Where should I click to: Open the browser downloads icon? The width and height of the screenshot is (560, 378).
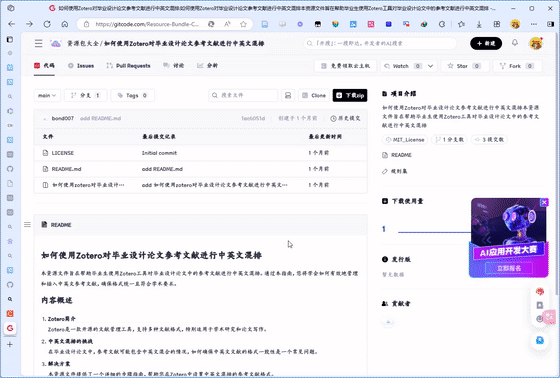click(x=479, y=24)
